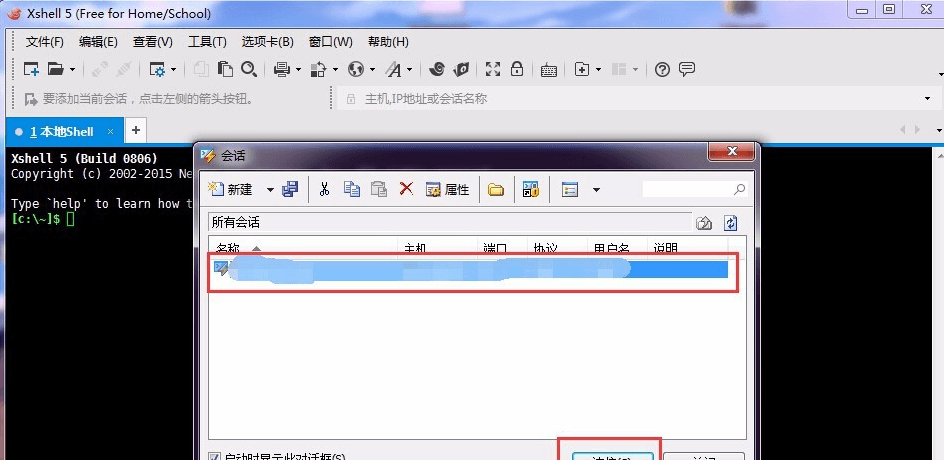Expand the view mode dropdown arrow
944x460 pixels.
point(596,190)
